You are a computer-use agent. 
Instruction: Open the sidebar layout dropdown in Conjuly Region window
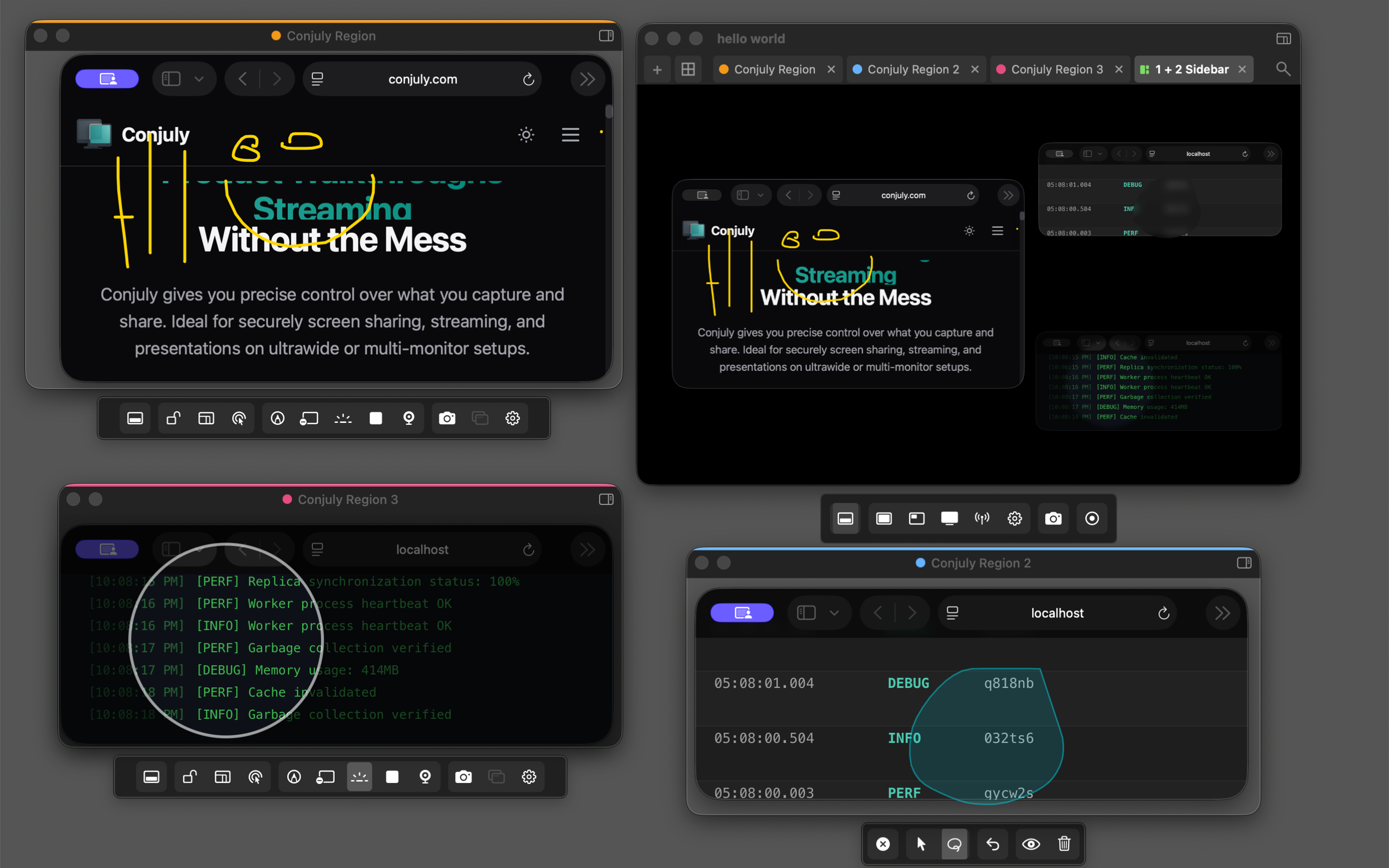[184, 79]
